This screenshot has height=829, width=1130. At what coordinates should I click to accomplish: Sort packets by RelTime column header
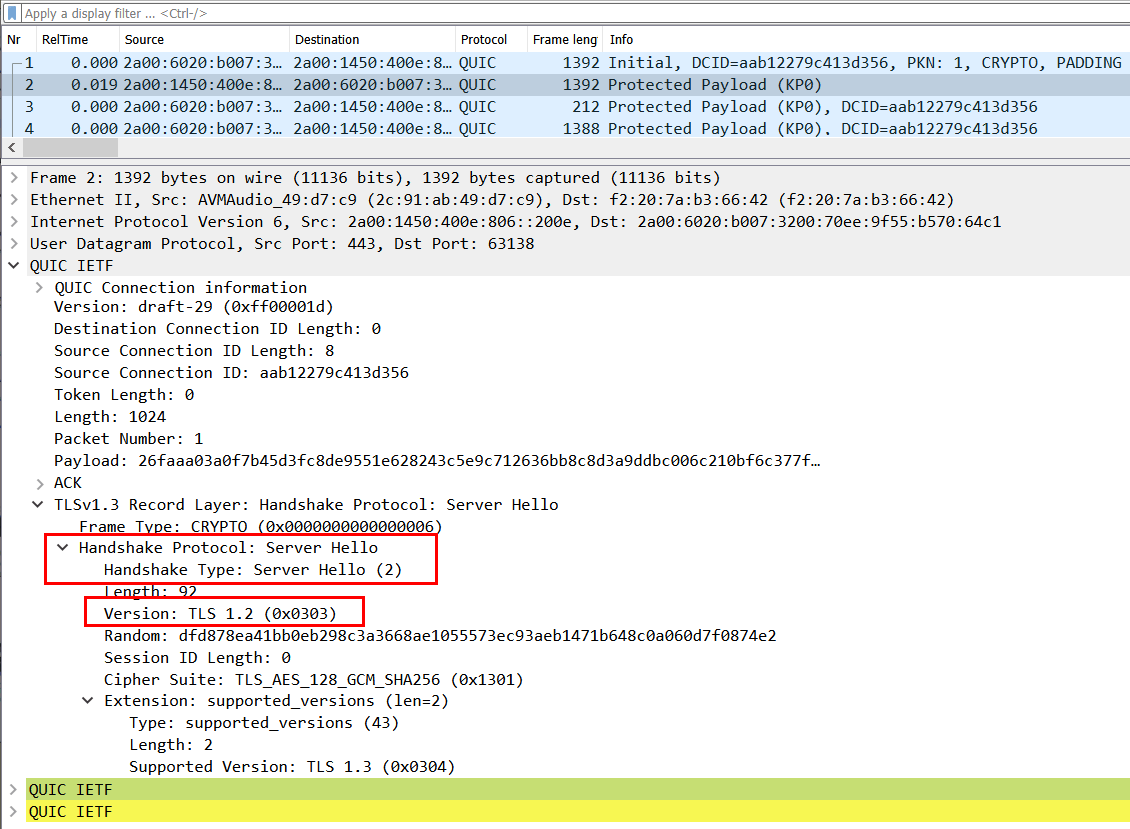(77, 40)
